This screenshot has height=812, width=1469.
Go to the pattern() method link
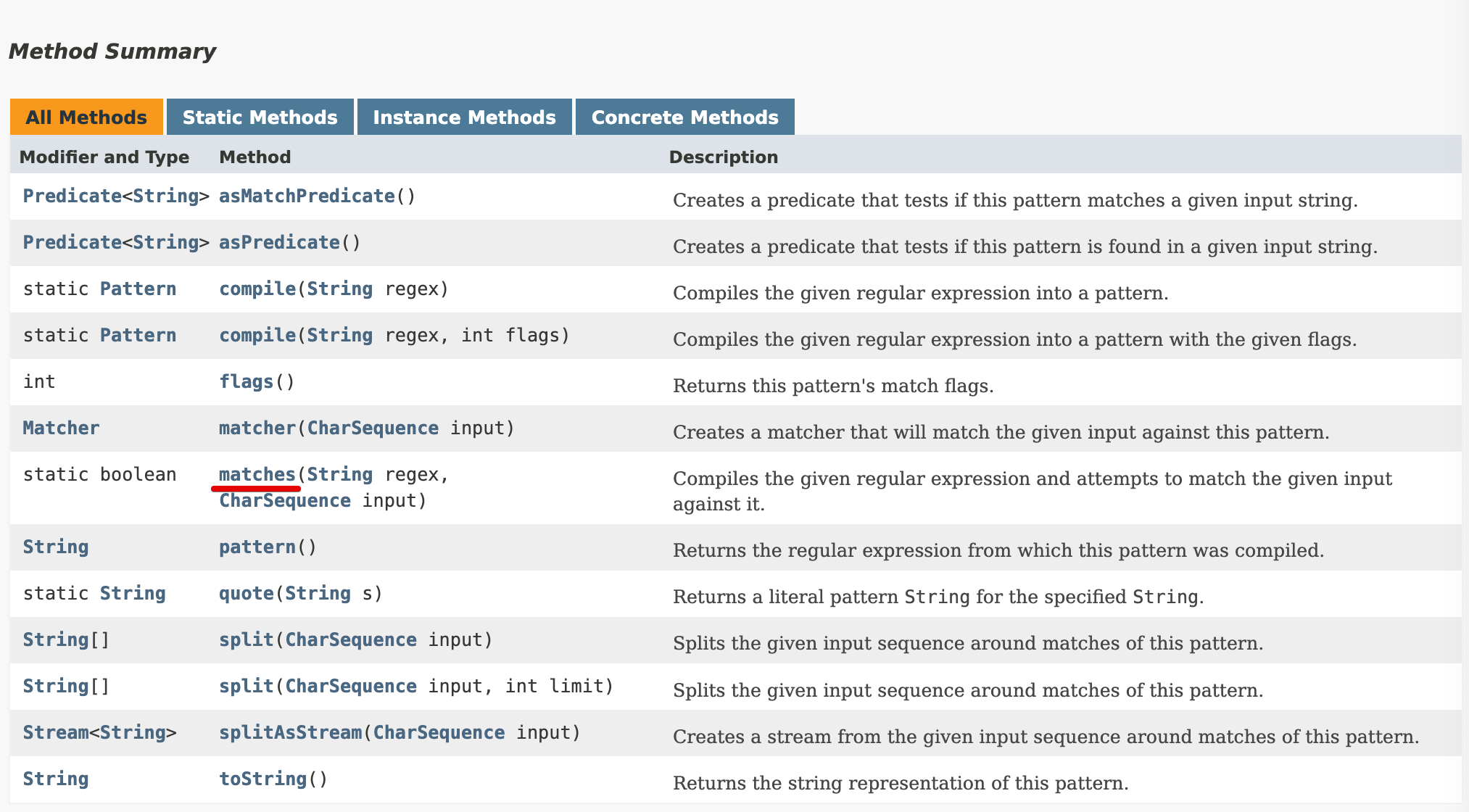[257, 547]
